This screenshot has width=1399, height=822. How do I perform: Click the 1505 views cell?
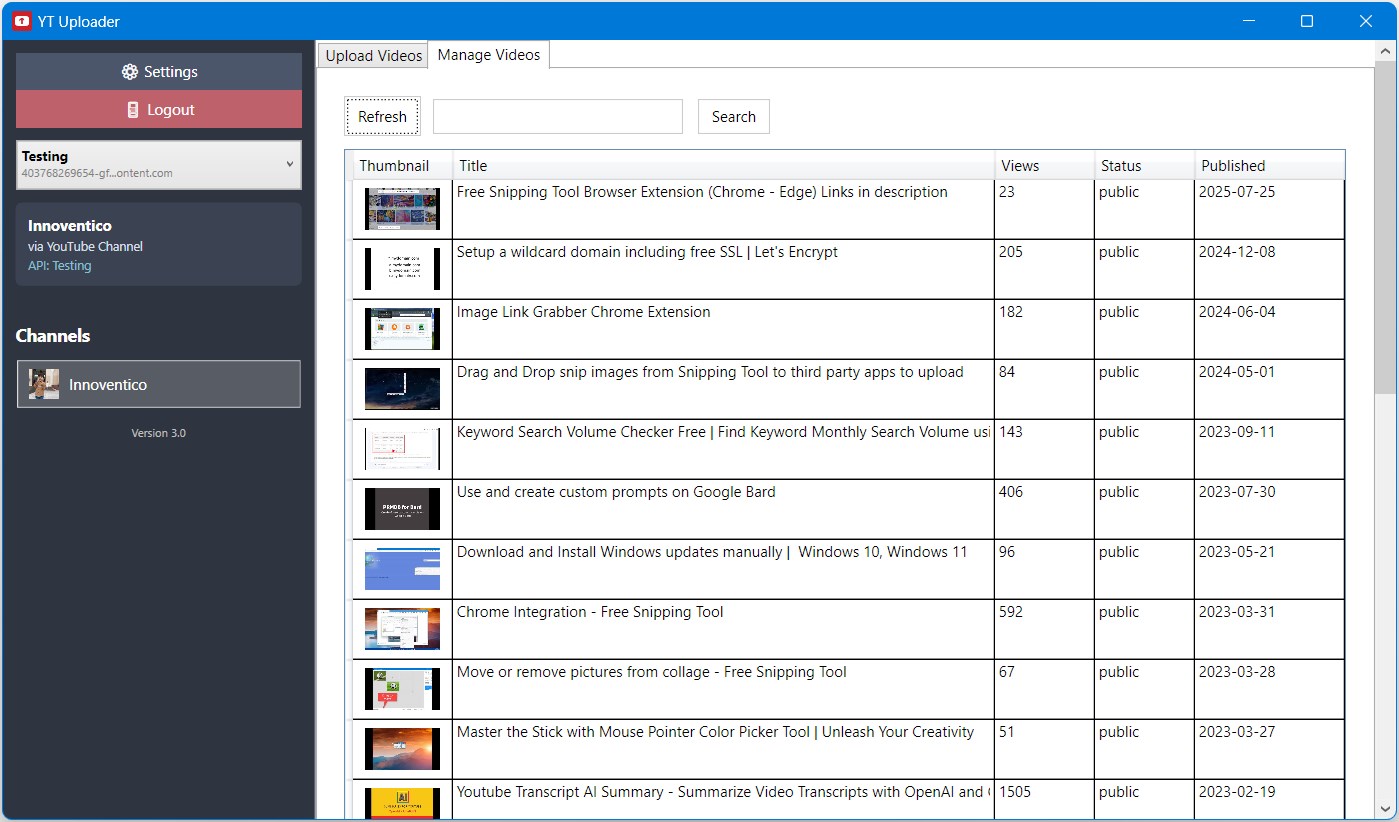coord(1044,800)
